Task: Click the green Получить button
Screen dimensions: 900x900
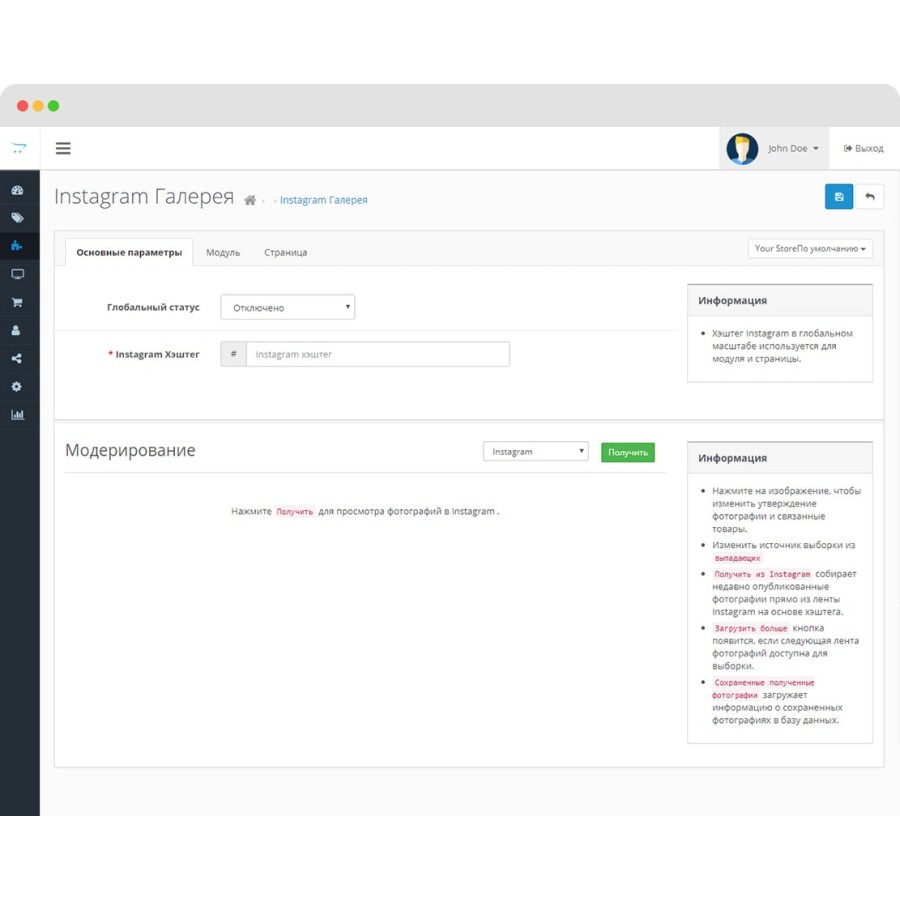Action: (628, 452)
